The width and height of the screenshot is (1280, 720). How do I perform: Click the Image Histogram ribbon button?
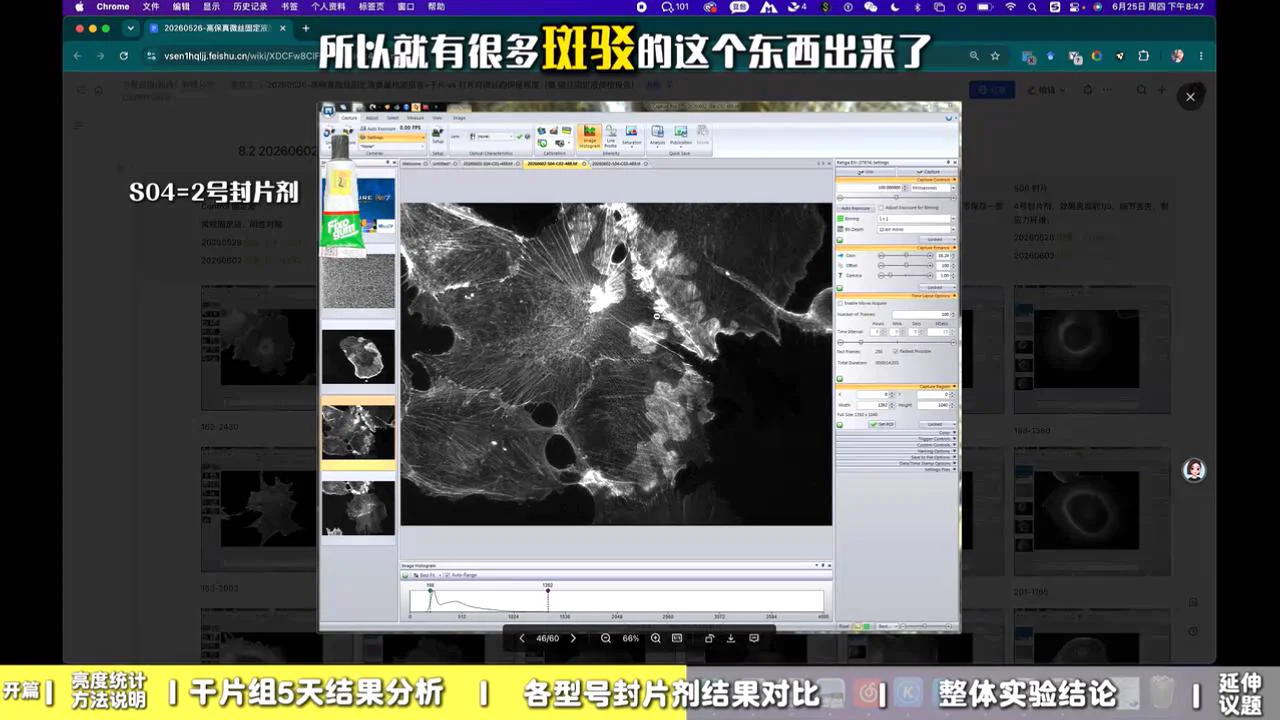[589, 137]
